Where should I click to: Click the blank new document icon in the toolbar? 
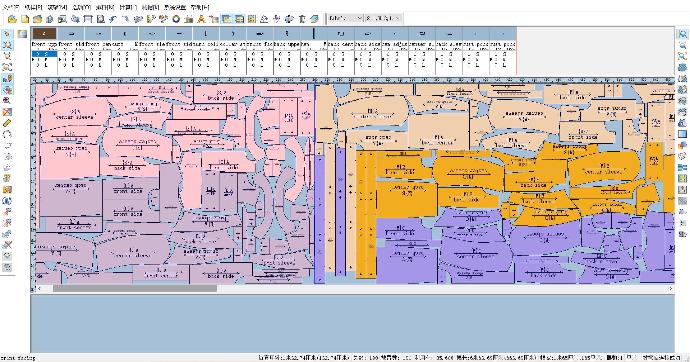pyautogui.click(x=25, y=18)
